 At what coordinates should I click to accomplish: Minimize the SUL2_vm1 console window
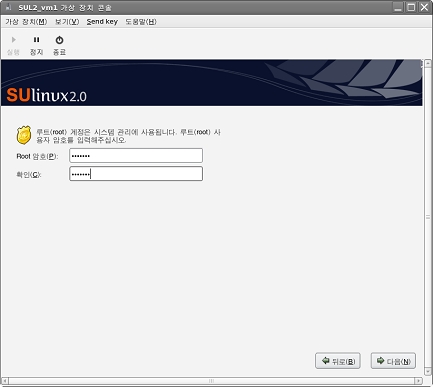coord(398,7)
